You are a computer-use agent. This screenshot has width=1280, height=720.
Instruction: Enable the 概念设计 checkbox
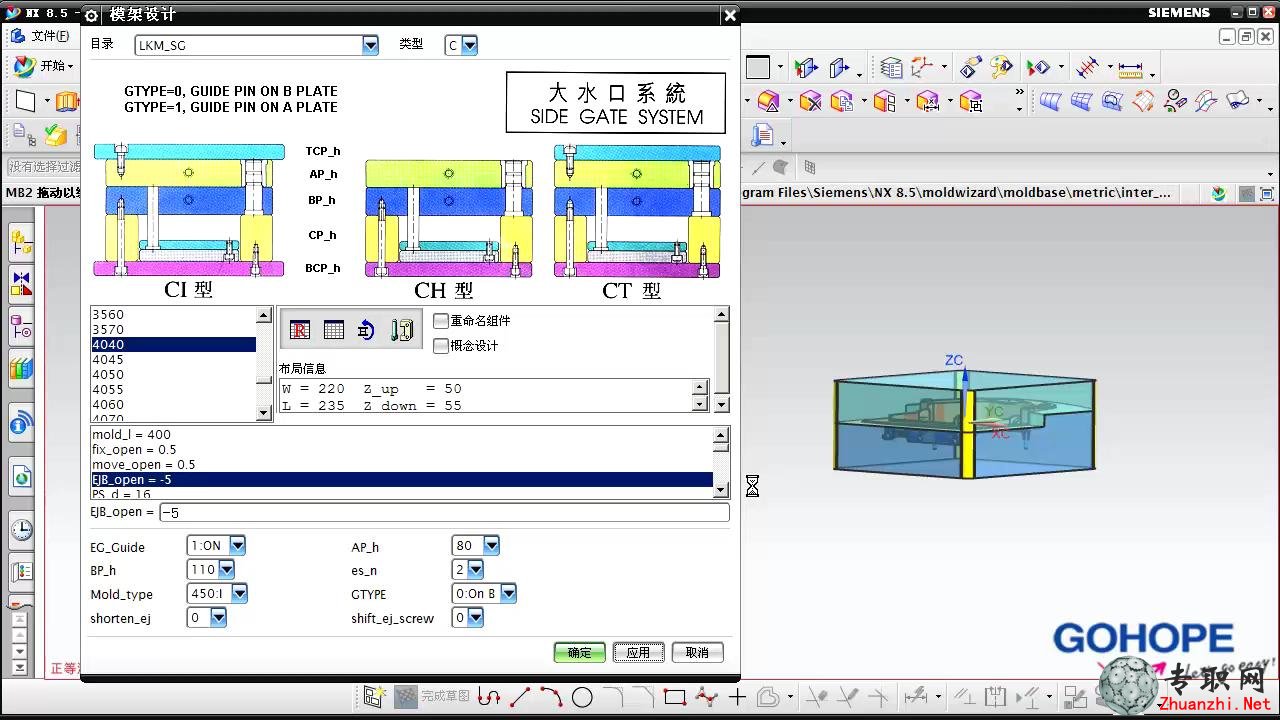click(441, 346)
